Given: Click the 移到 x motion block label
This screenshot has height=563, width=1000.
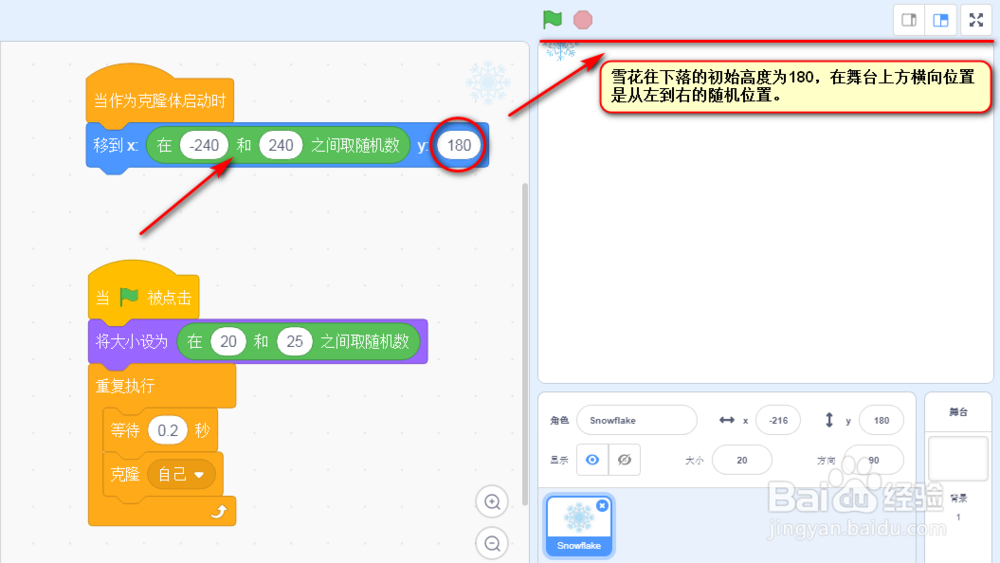Looking at the screenshot, I should coord(115,145).
